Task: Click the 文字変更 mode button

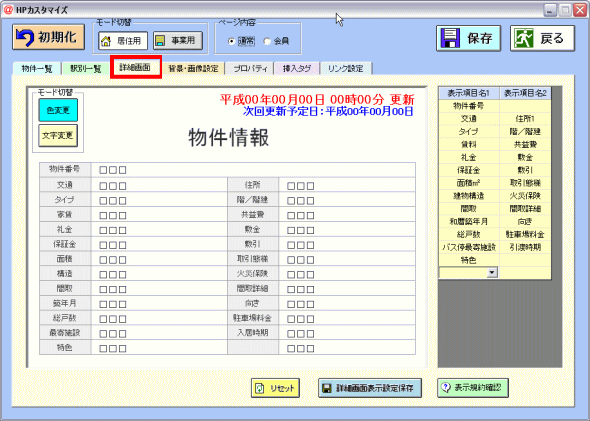Action: coord(58,135)
